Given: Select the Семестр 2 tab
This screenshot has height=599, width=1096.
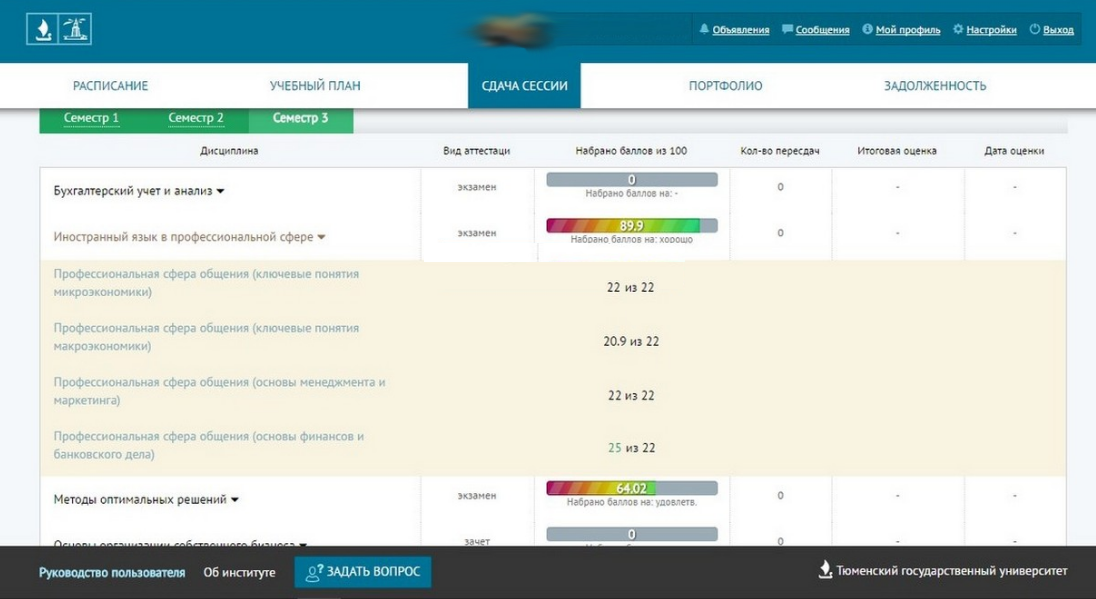Looking at the screenshot, I should pyautogui.click(x=196, y=119).
